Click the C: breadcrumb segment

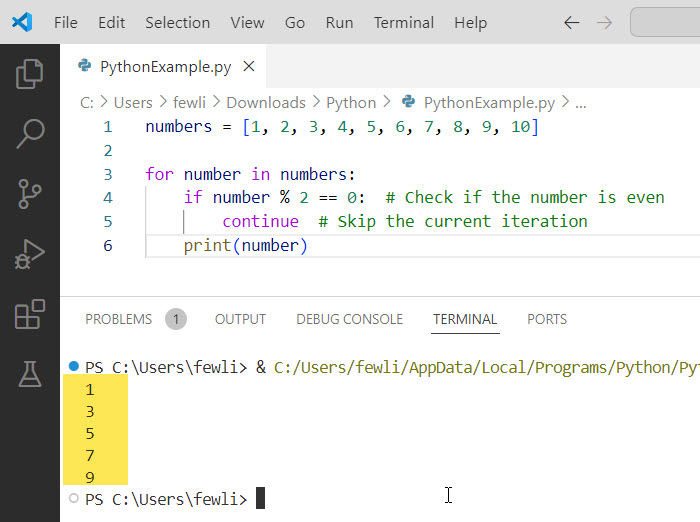point(87,103)
